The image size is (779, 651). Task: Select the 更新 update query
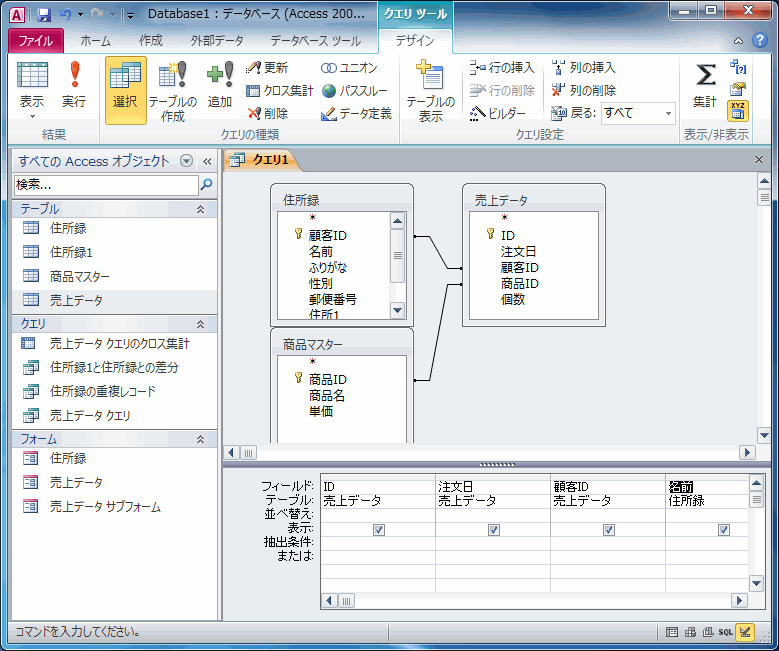coord(267,68)
